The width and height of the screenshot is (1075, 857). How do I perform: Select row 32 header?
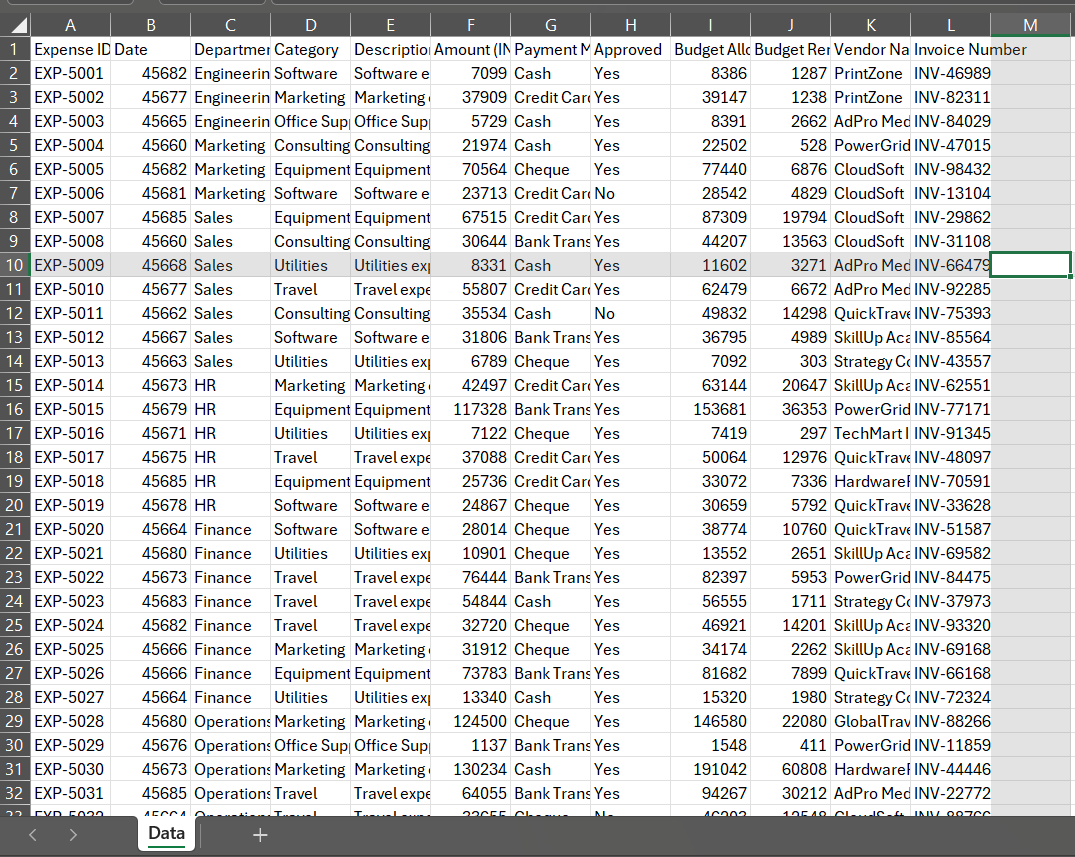tap(15, 793)
